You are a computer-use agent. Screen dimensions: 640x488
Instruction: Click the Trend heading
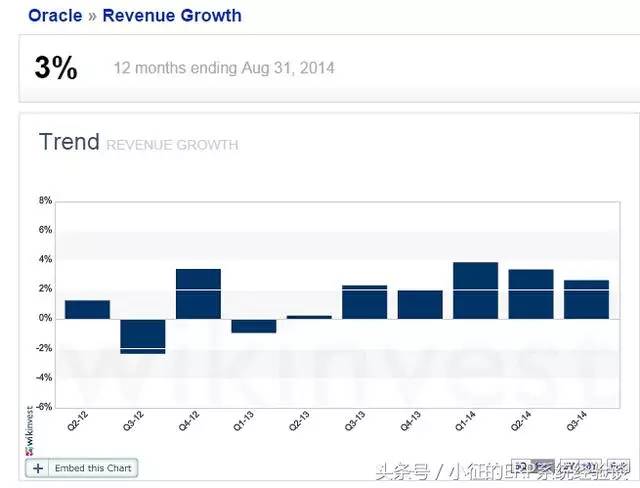pyautogui.click(x=69, y=142)
